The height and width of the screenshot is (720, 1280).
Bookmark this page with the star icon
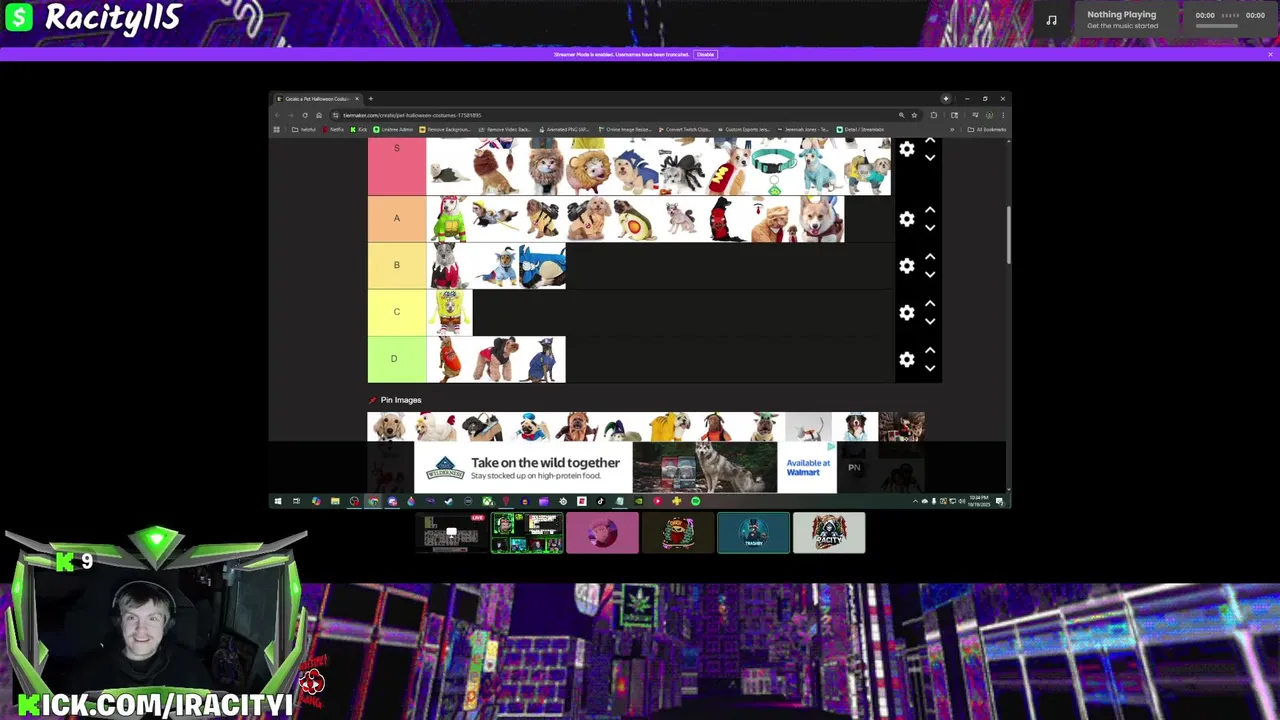(914, 115)
